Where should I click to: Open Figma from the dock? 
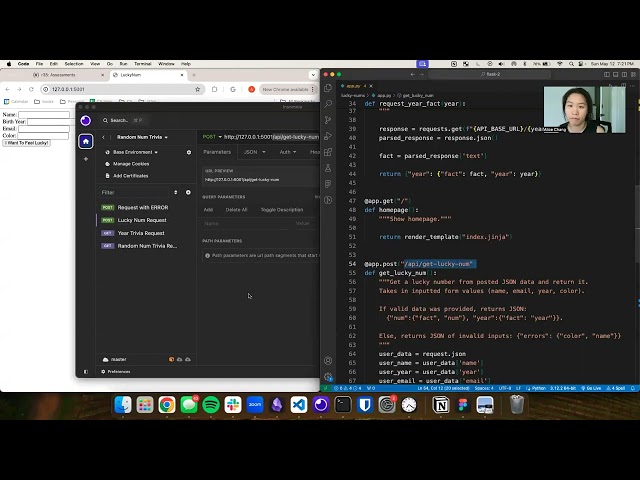click(x=463, y=405)
